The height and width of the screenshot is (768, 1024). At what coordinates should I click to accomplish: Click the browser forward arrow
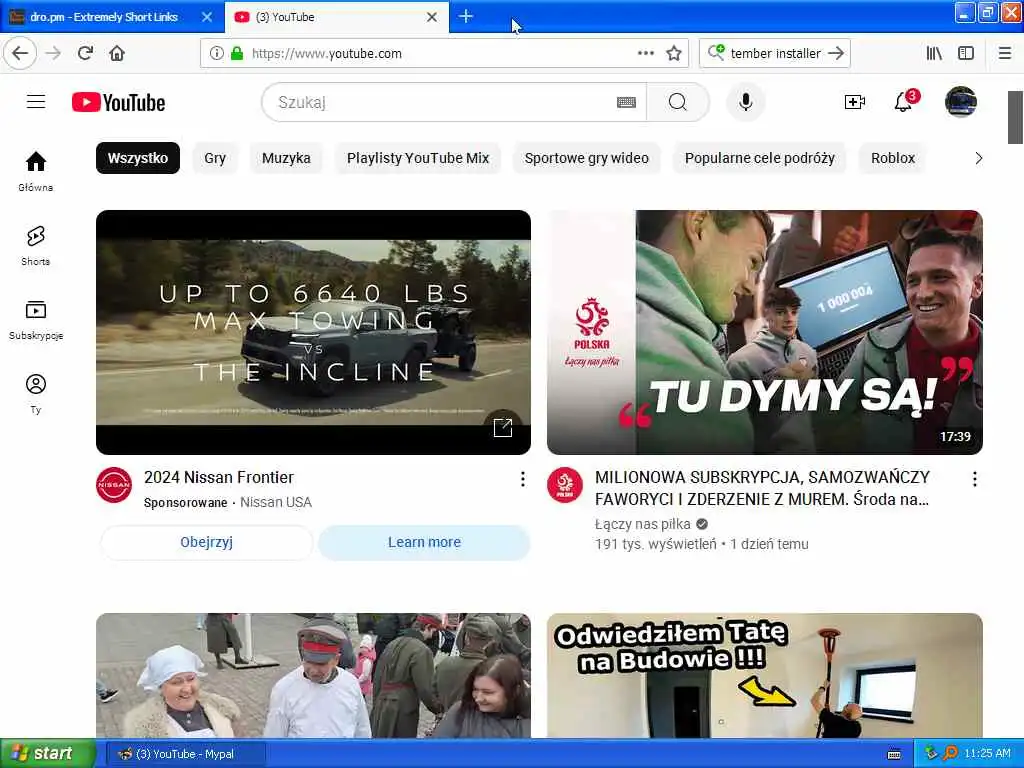coord(54,53)
